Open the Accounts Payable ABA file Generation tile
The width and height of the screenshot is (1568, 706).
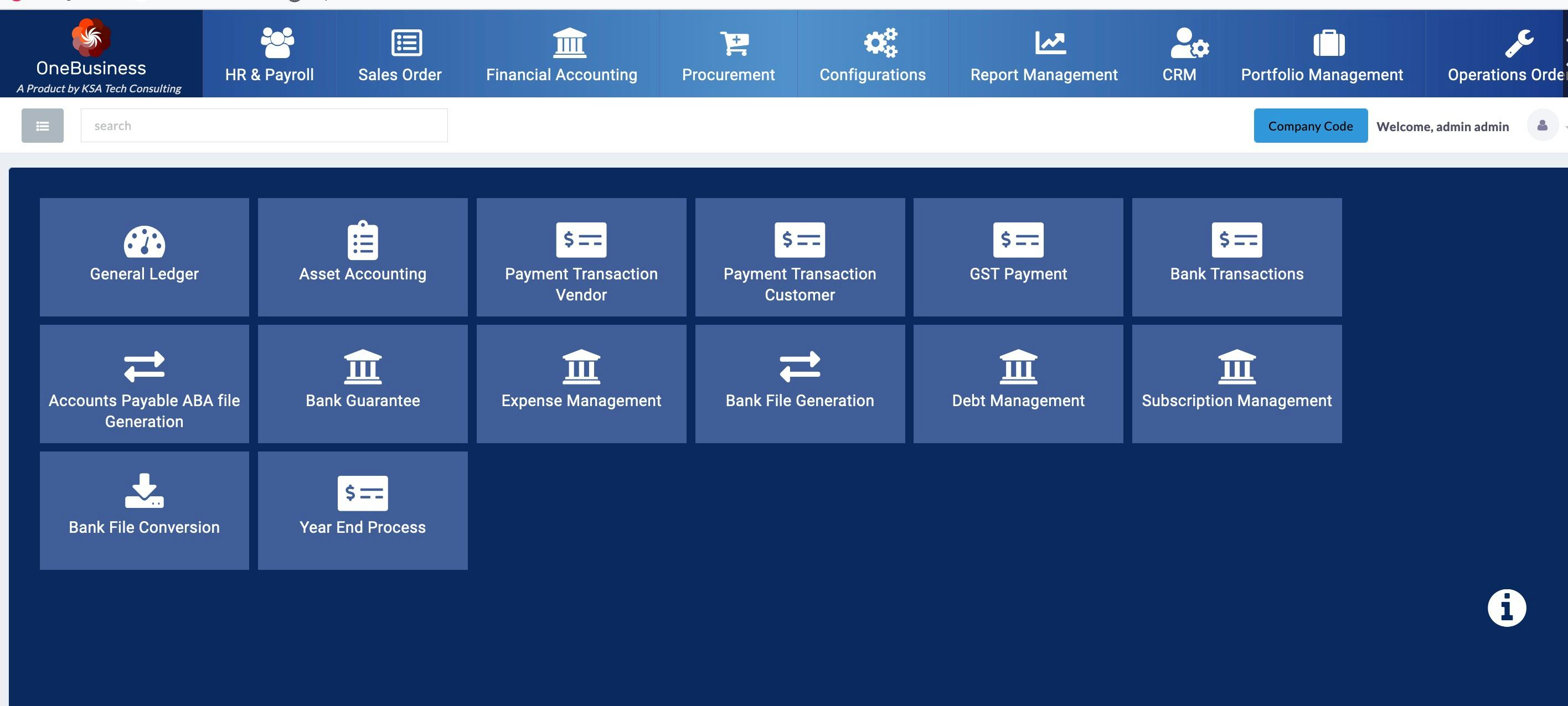point(145,383)
